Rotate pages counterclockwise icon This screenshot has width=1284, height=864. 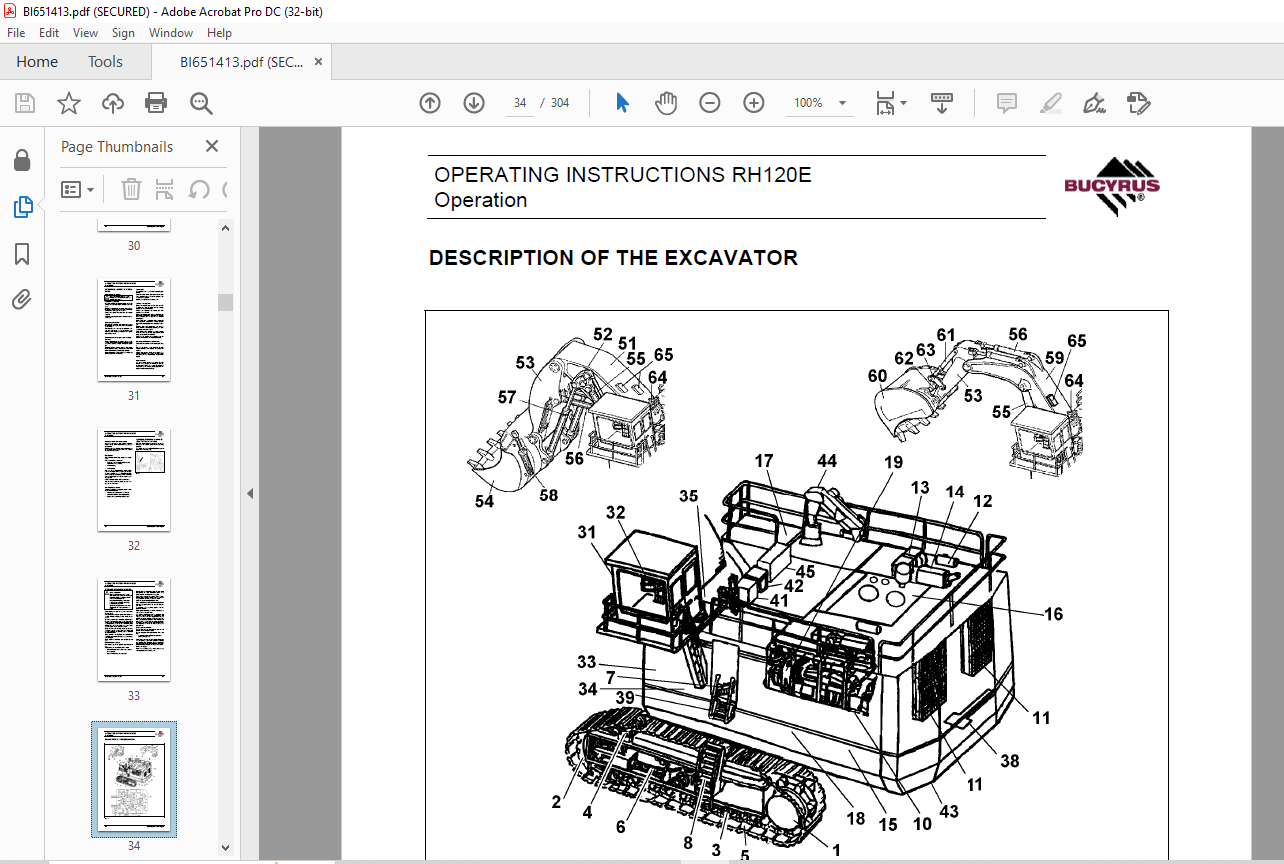tap(199, 189)
